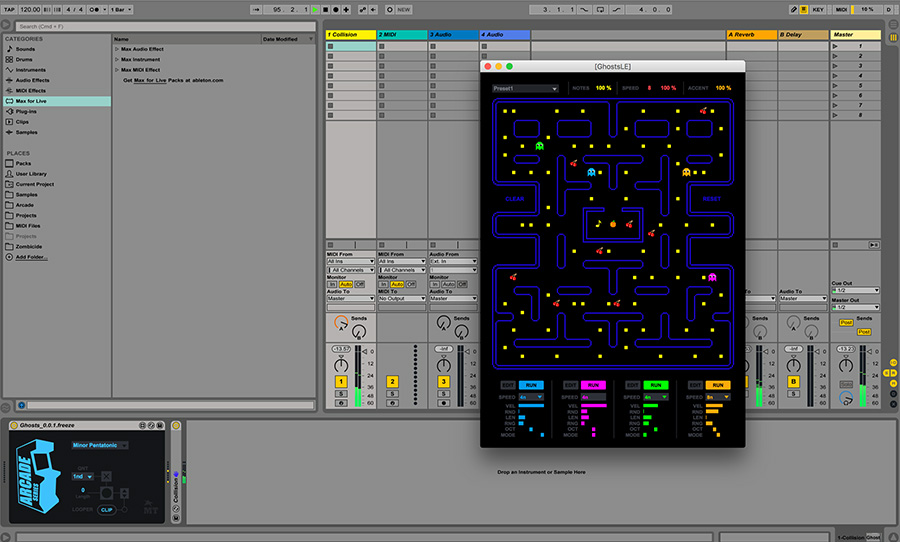Screen dimensions: 900x542
Task: Set track 1 Monitor to Auto
Action: pos(345,284)
